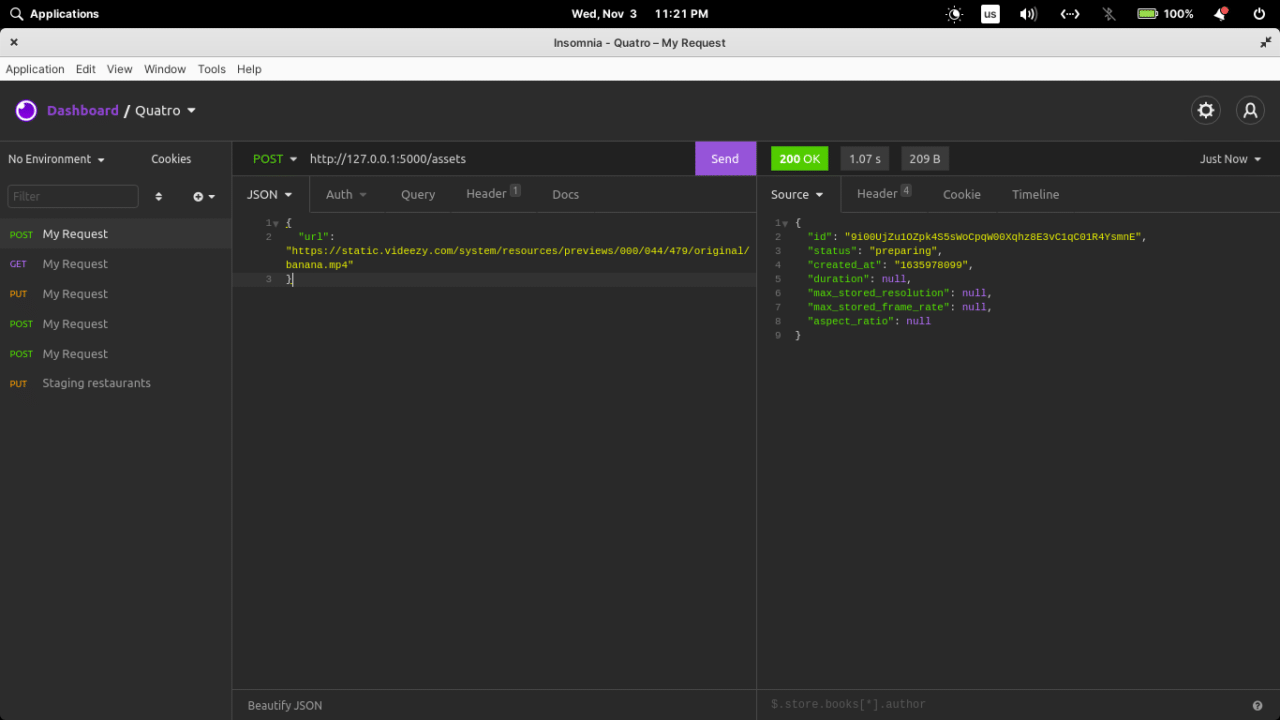Switch to the Cookie tab
This screenshot has height=720, width=1280.
click(962, 195)
